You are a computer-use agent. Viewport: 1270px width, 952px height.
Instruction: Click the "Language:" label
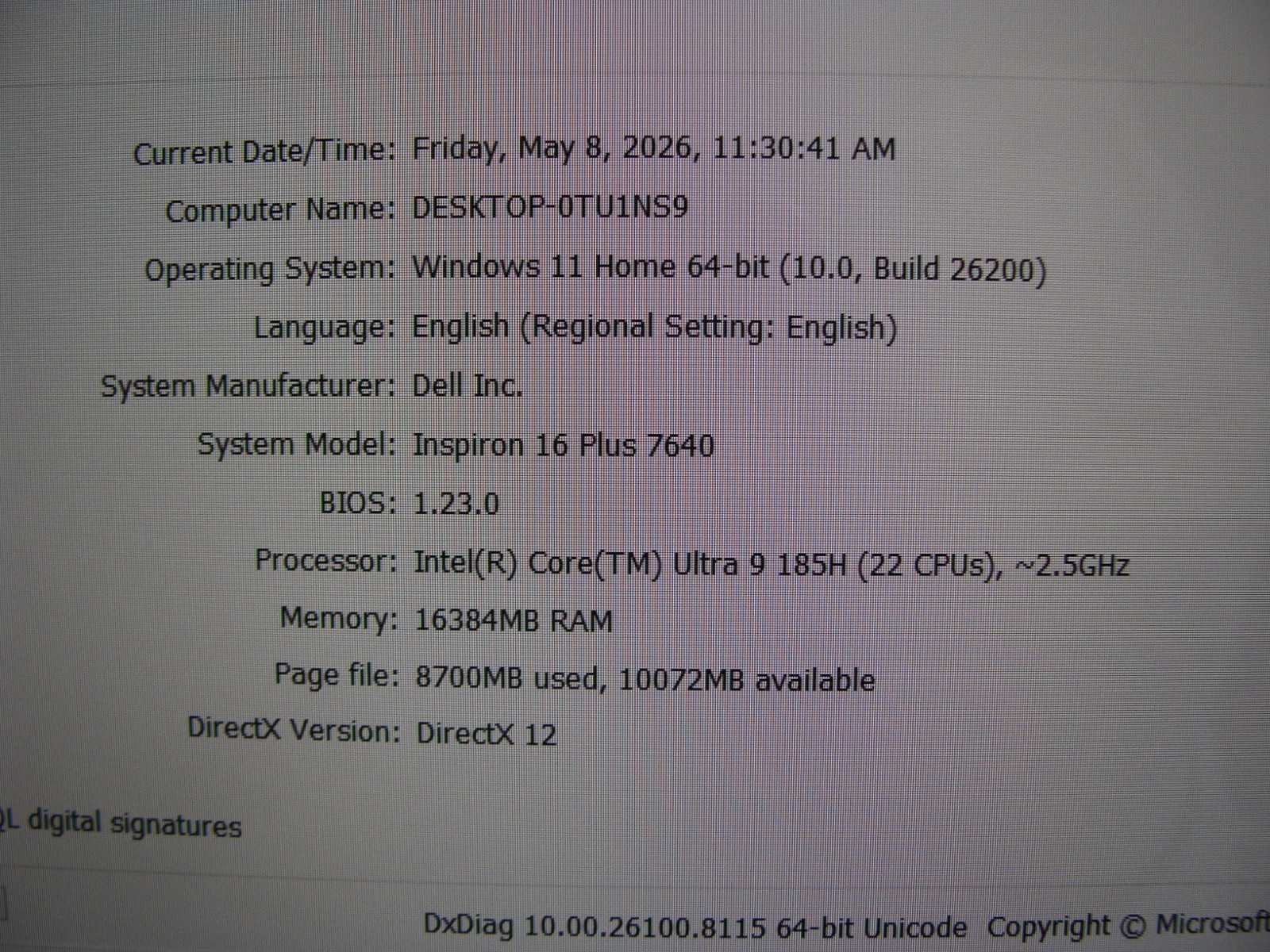click(x=325, y=328)
